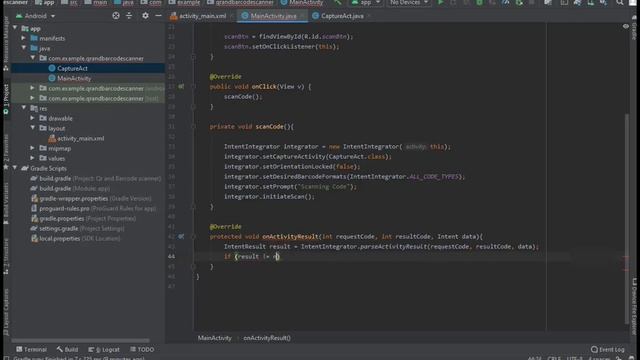The height and width of the screenshot is (360, 640).
Task: Hide the Project panel with minus icon
Action: [x=158, y=16]
